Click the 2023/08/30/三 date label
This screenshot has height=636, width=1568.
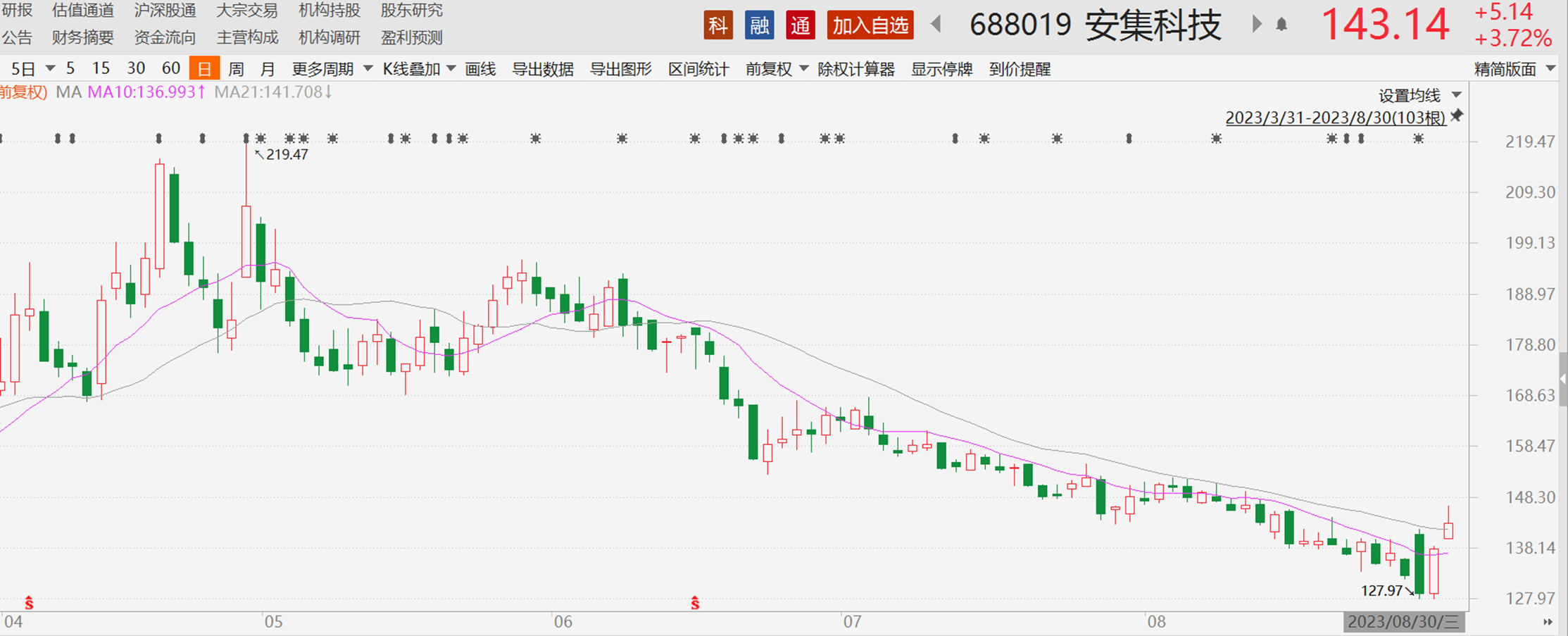click(1403, 622)
